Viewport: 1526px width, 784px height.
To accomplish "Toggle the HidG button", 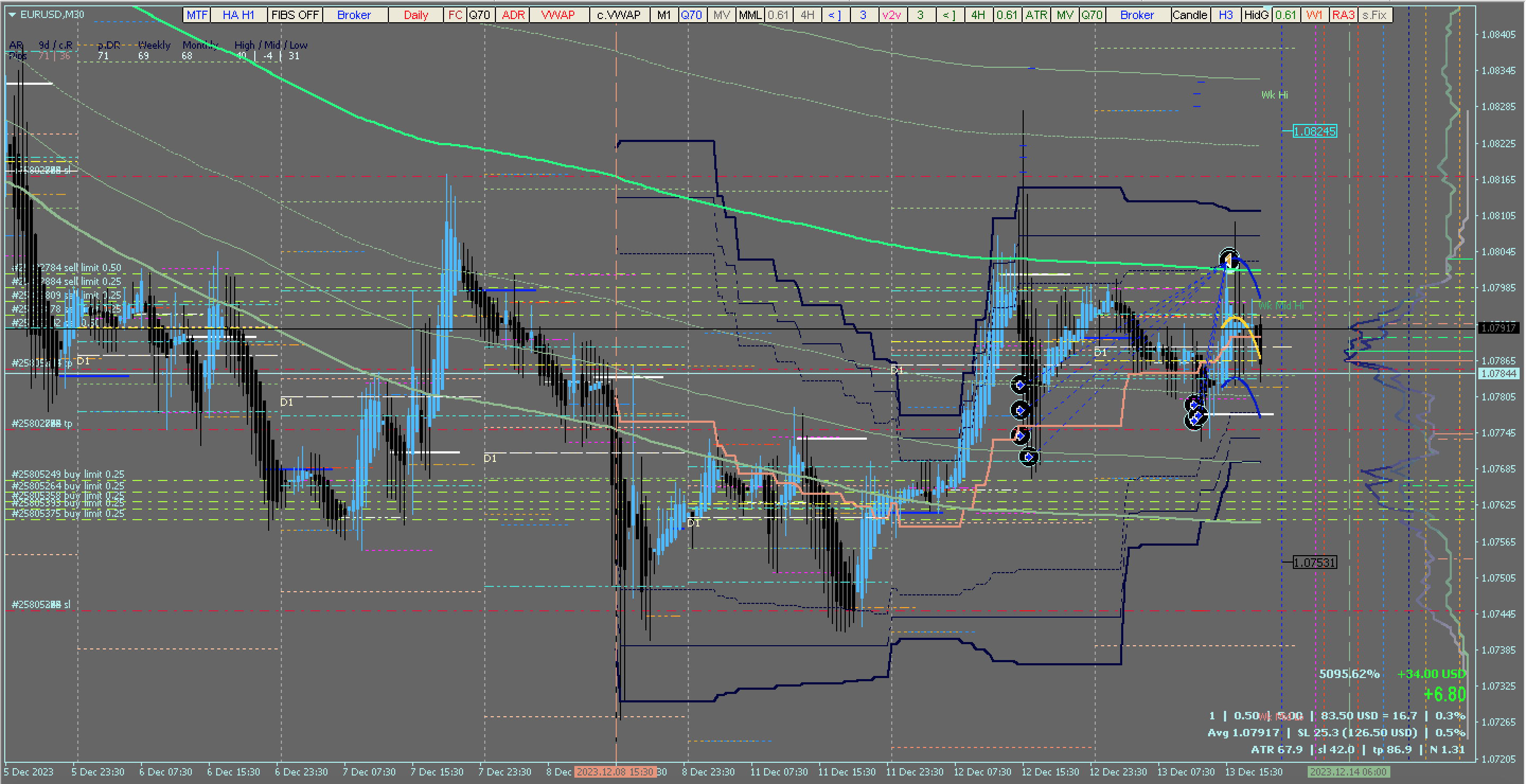I will coord(1256,15).
